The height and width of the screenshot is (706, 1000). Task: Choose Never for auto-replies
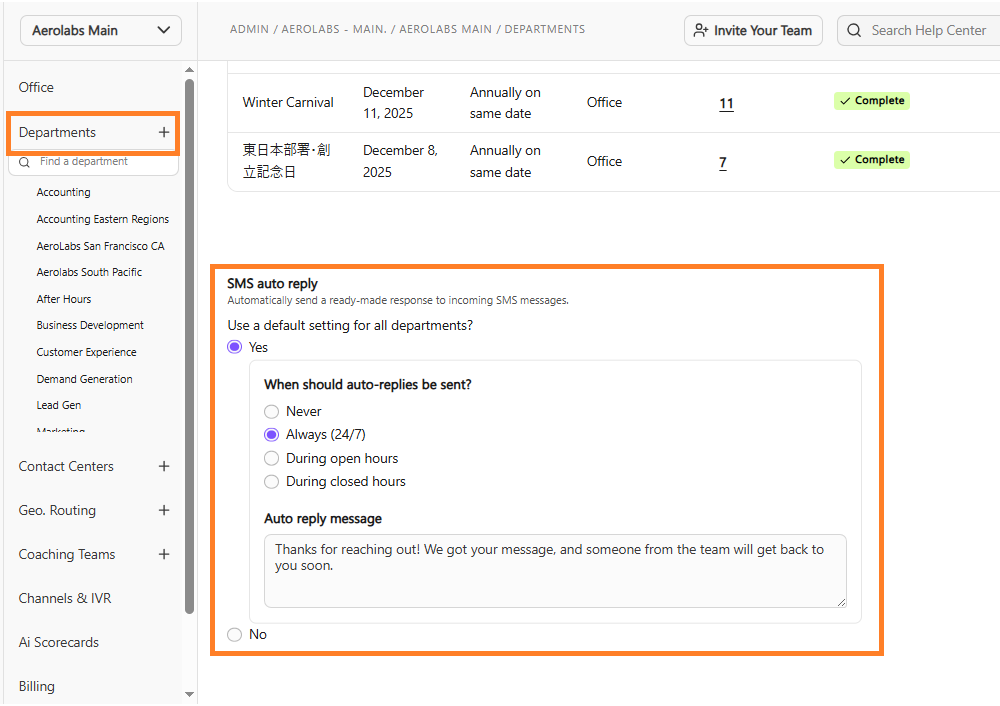pyautogui.click(x=272, y=412)
